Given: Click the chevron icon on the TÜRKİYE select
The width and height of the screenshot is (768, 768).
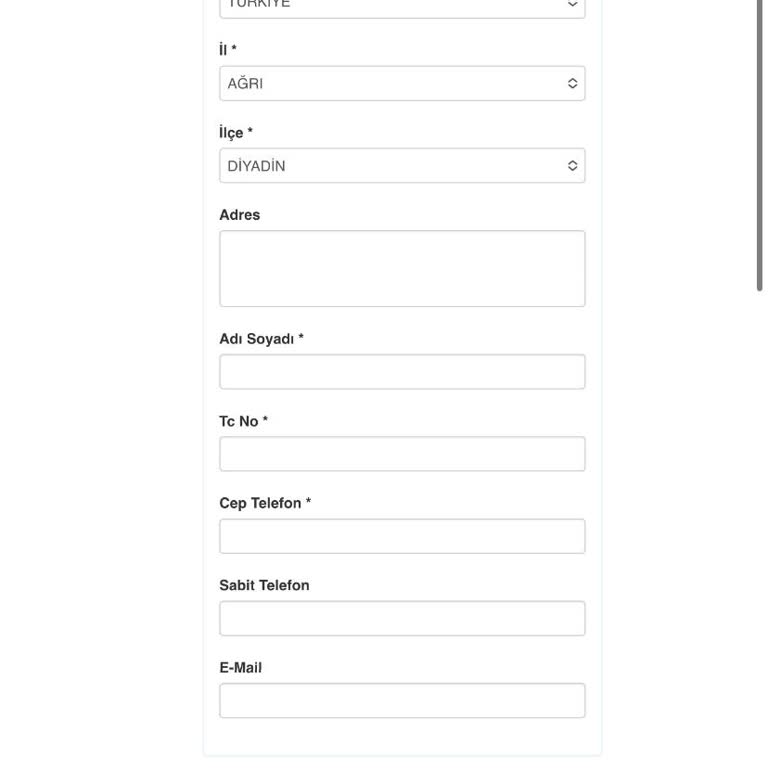Looking at the screenshot, I should (x=572, y=5).
